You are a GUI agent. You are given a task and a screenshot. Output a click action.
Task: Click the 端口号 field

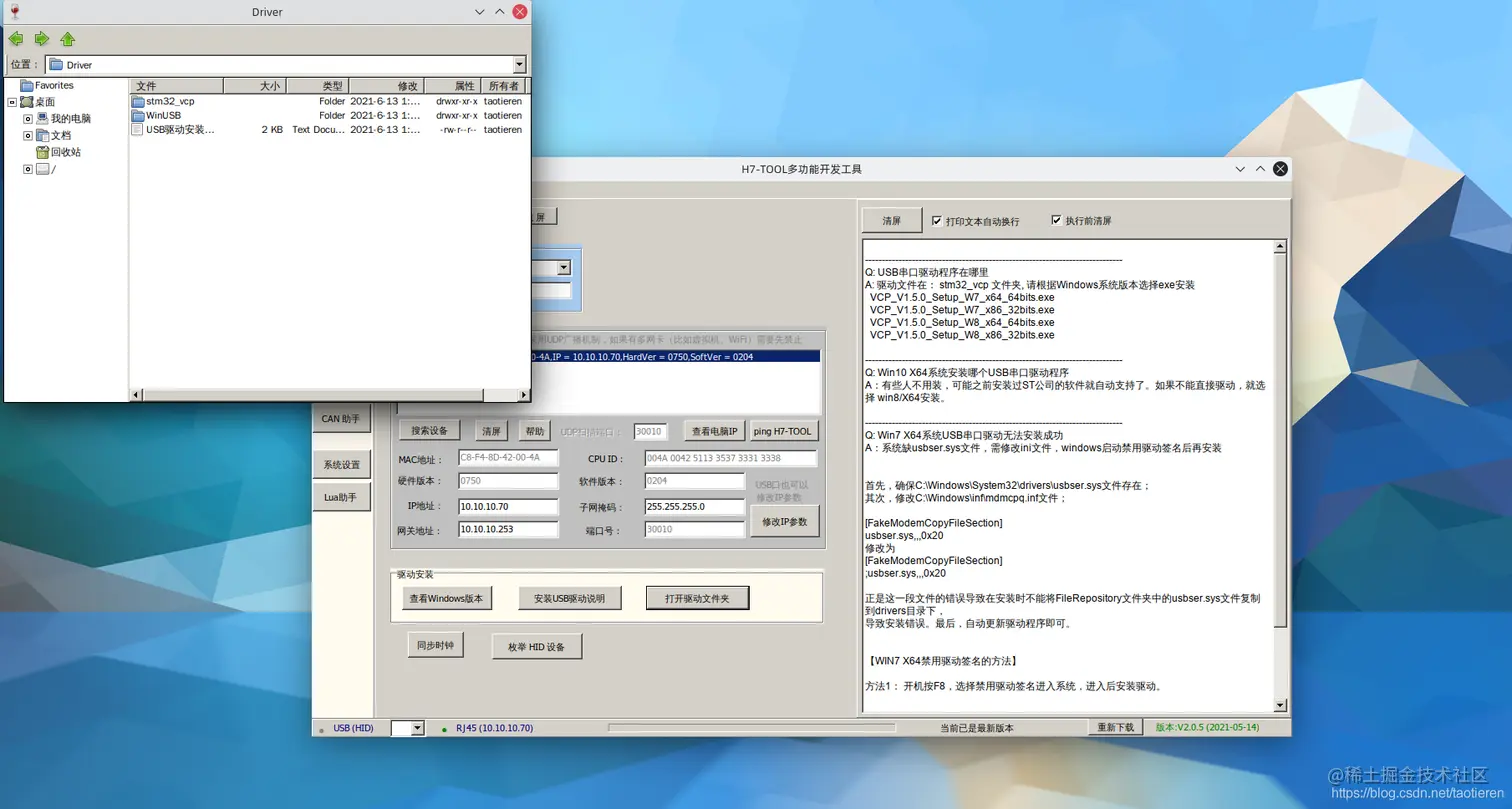(695, 530)
